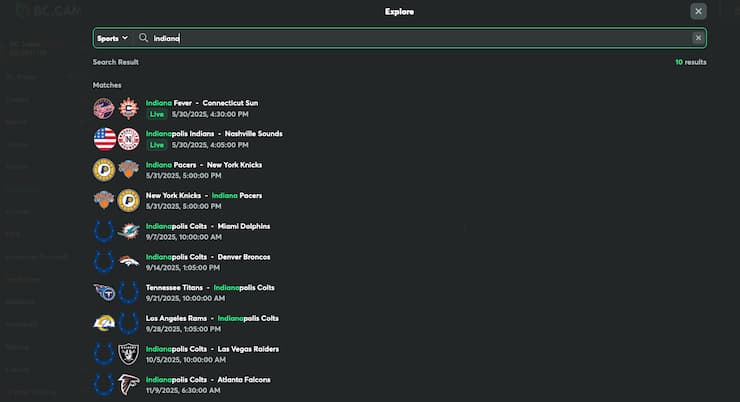
Task: Open the Sports category dropdown
Action: coord(112,38)
